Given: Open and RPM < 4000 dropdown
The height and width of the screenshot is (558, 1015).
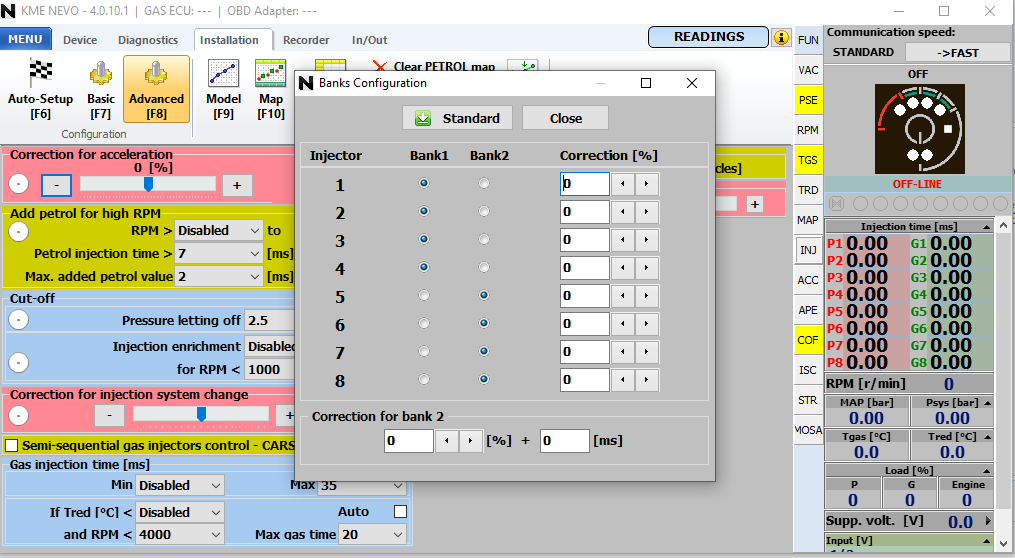Looking at the screenshot, I should point(179,535).
